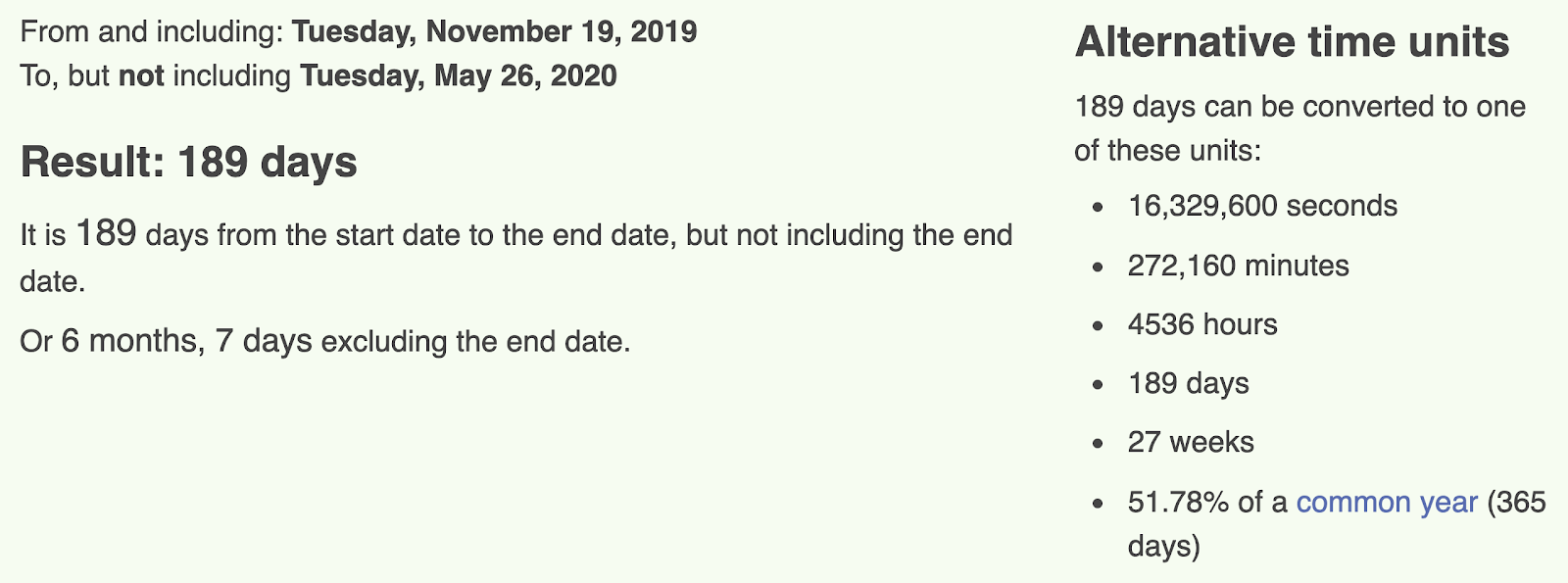Screen dimensions: 1568x583
Task: Select the 16,329,600 seconds list item
Action: tap(1262, 206)
